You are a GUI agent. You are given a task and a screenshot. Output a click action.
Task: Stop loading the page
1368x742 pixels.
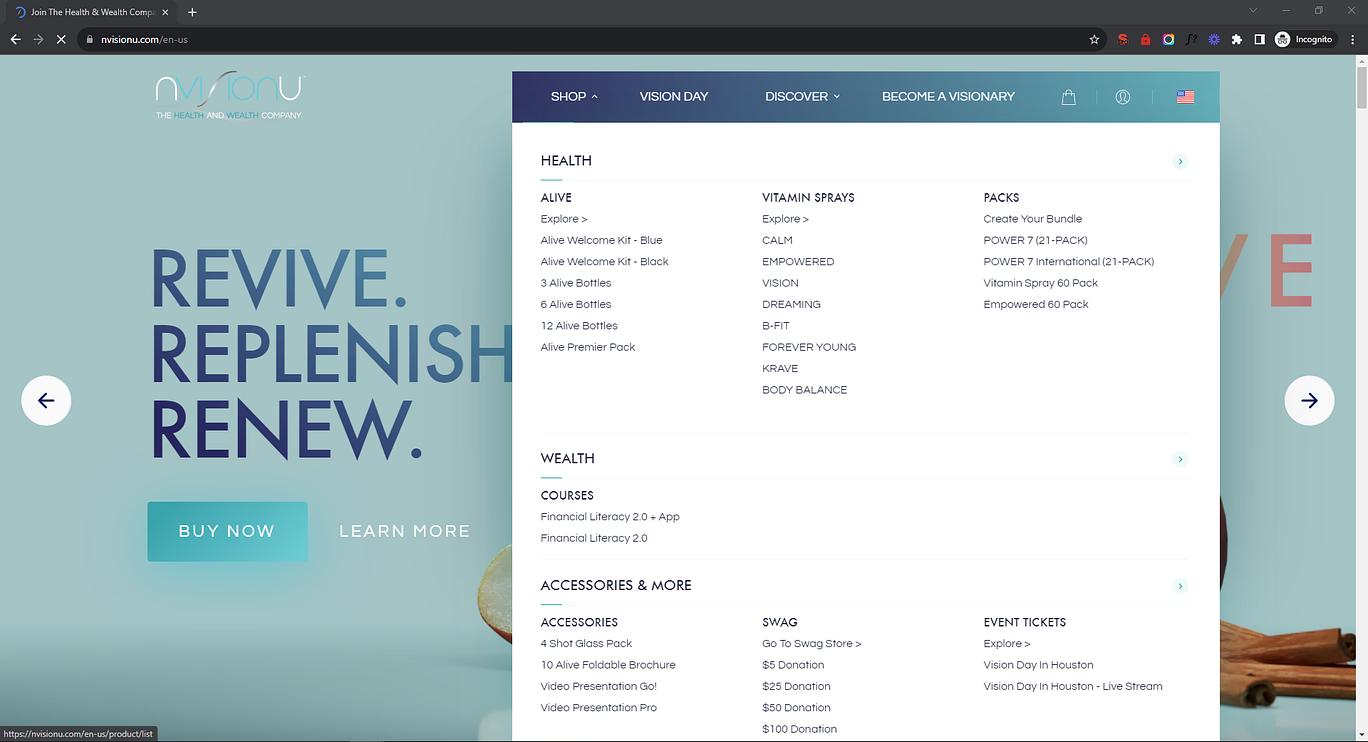pyautogui.click(x=61, y=39)
